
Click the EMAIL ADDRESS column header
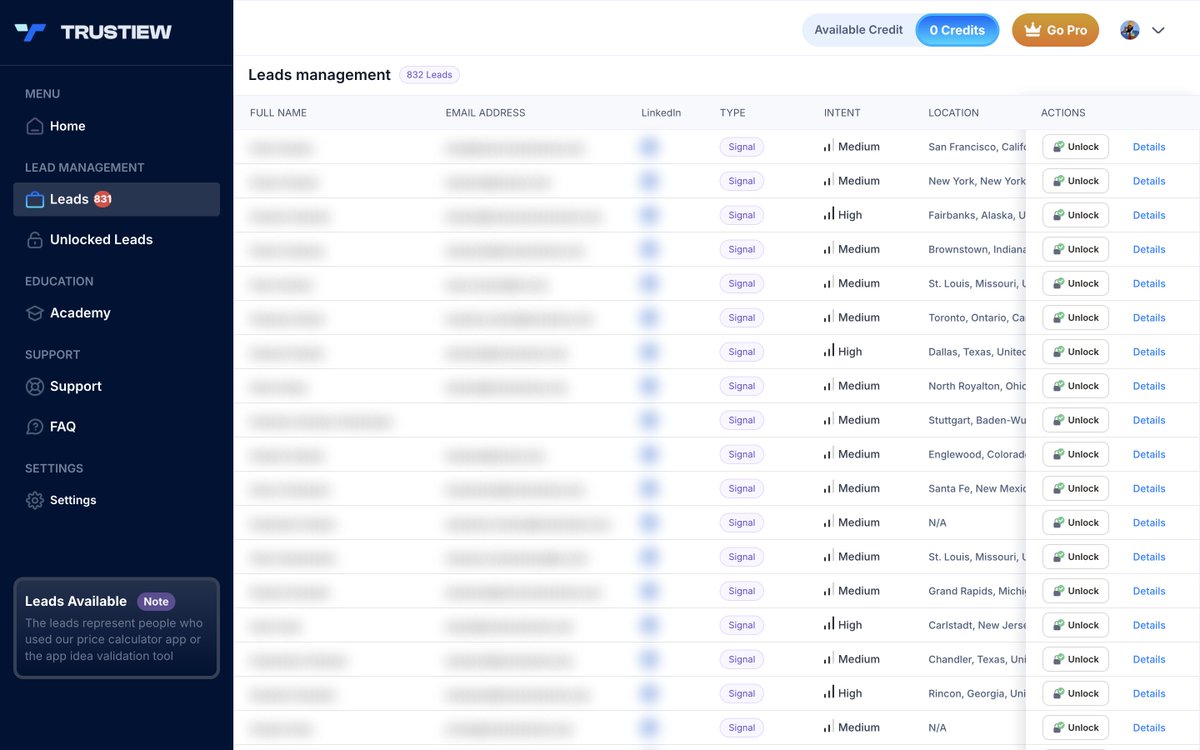tap(485, 113)
